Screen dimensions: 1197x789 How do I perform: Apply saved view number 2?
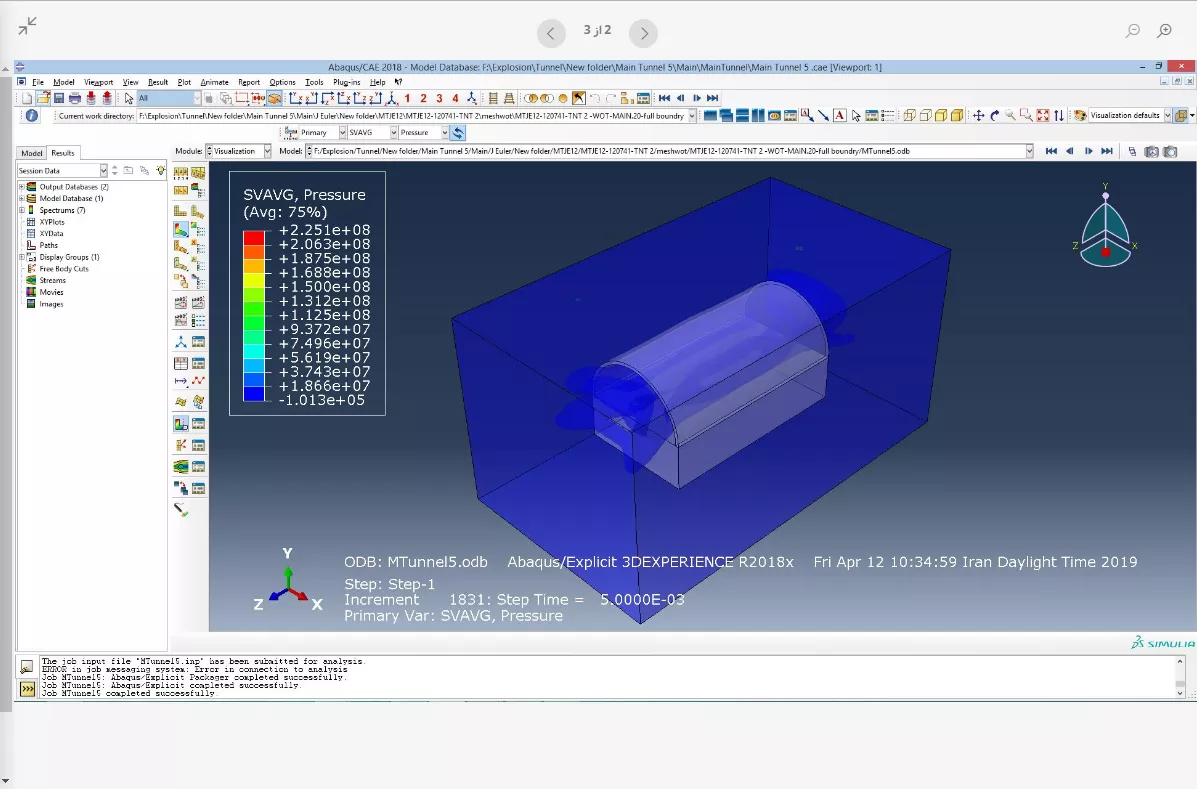coord(424,98)
